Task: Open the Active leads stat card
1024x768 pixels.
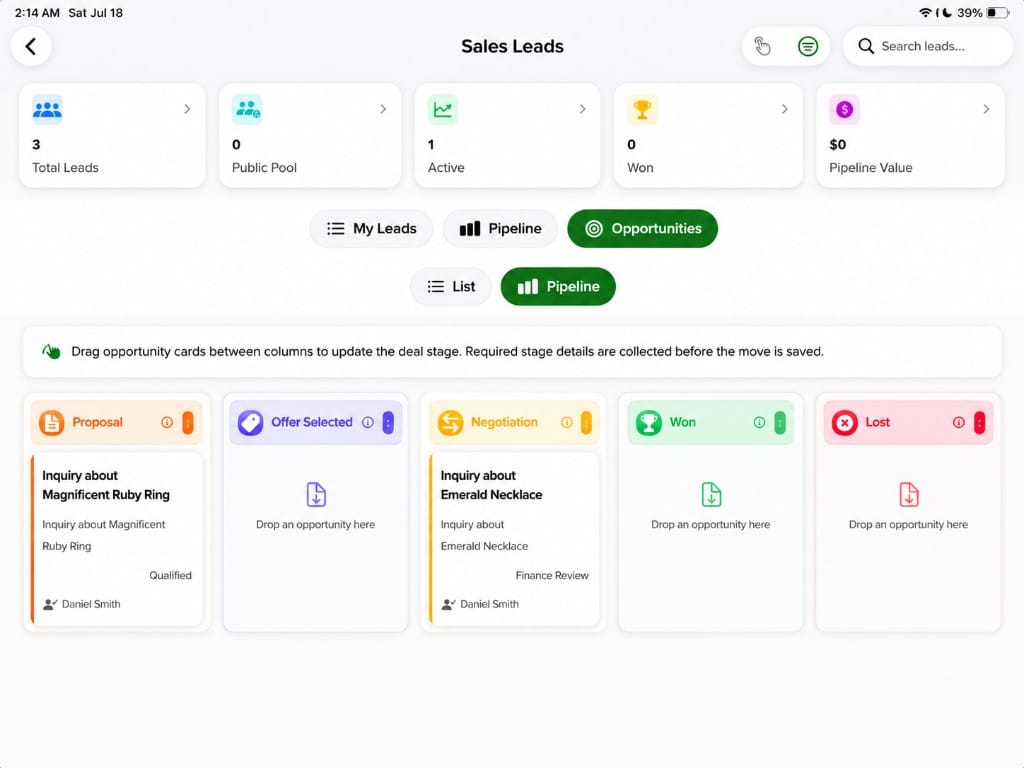Action: click(507, 136)
